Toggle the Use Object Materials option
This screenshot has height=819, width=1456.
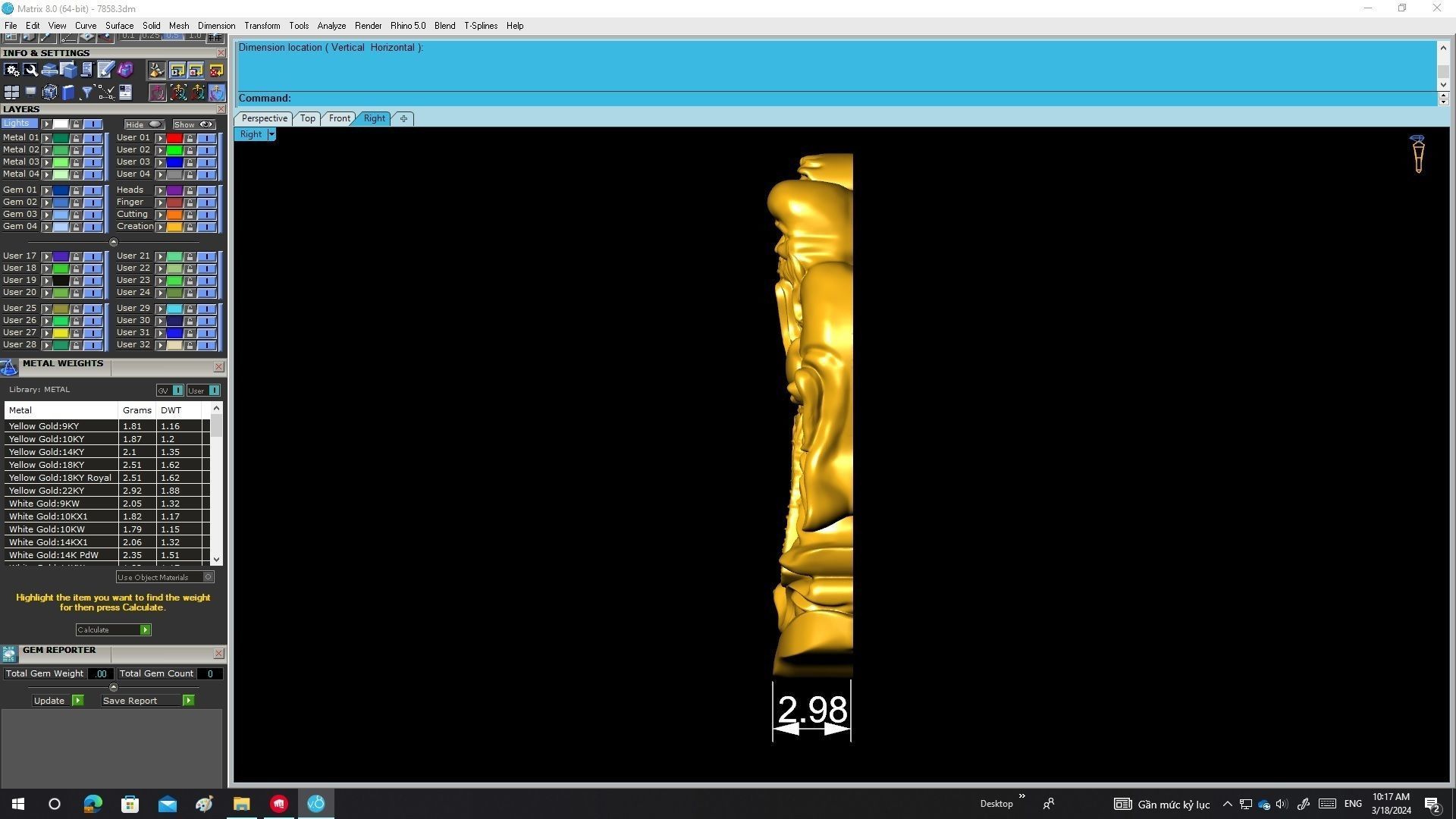coord(208,577)
